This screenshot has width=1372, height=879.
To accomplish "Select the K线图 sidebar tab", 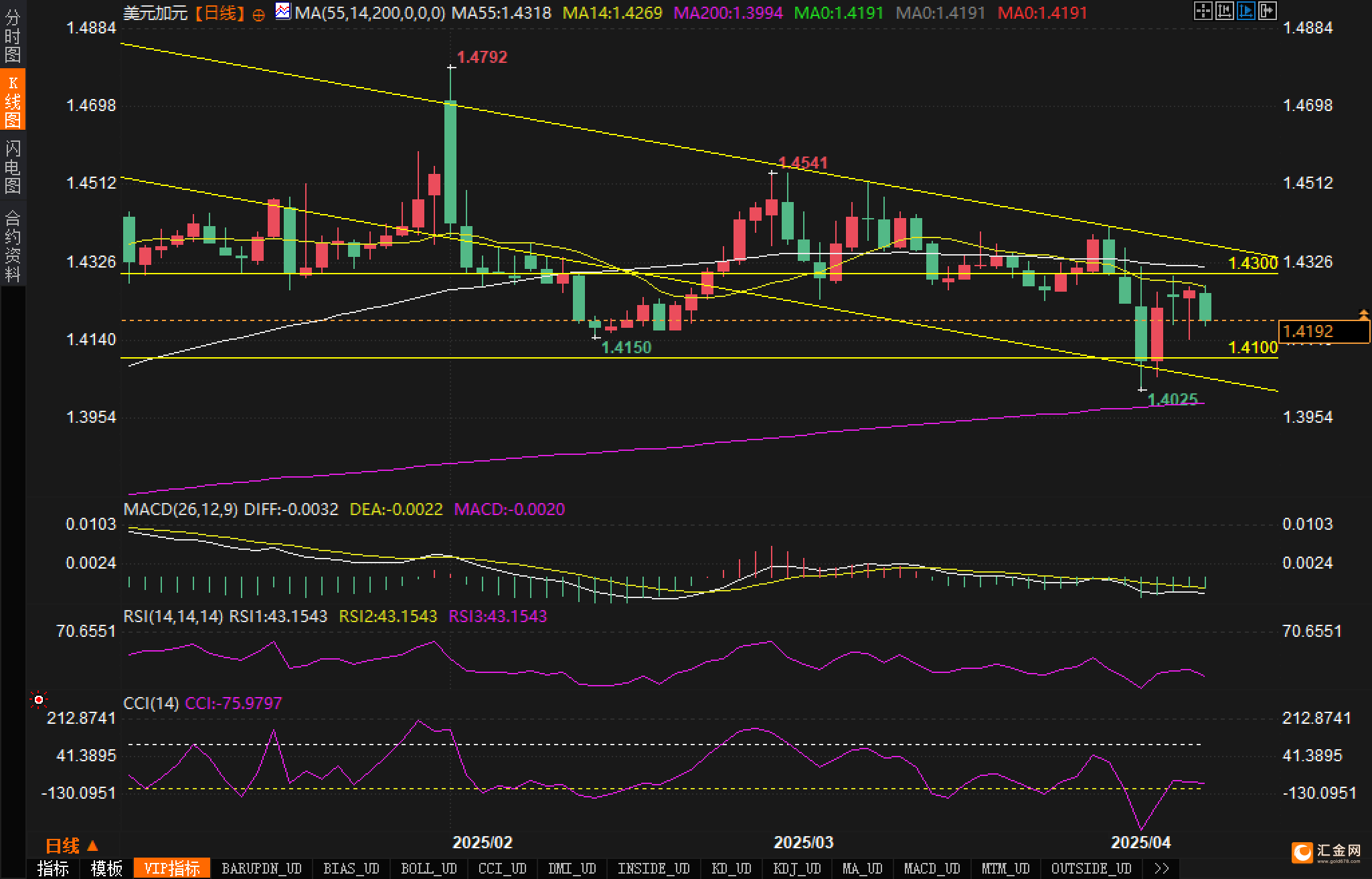I will (x=13, y=100).
